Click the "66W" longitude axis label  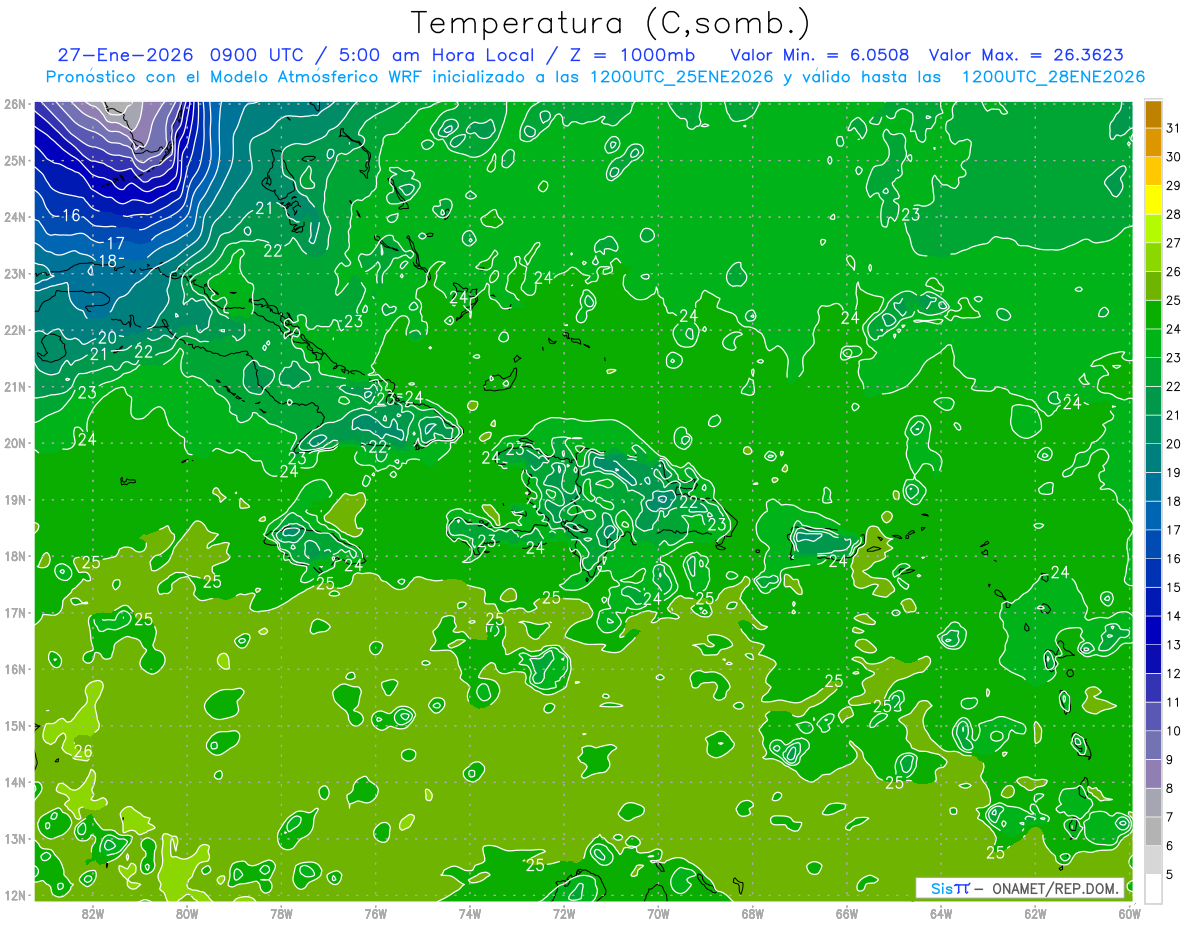pos(846,913)
